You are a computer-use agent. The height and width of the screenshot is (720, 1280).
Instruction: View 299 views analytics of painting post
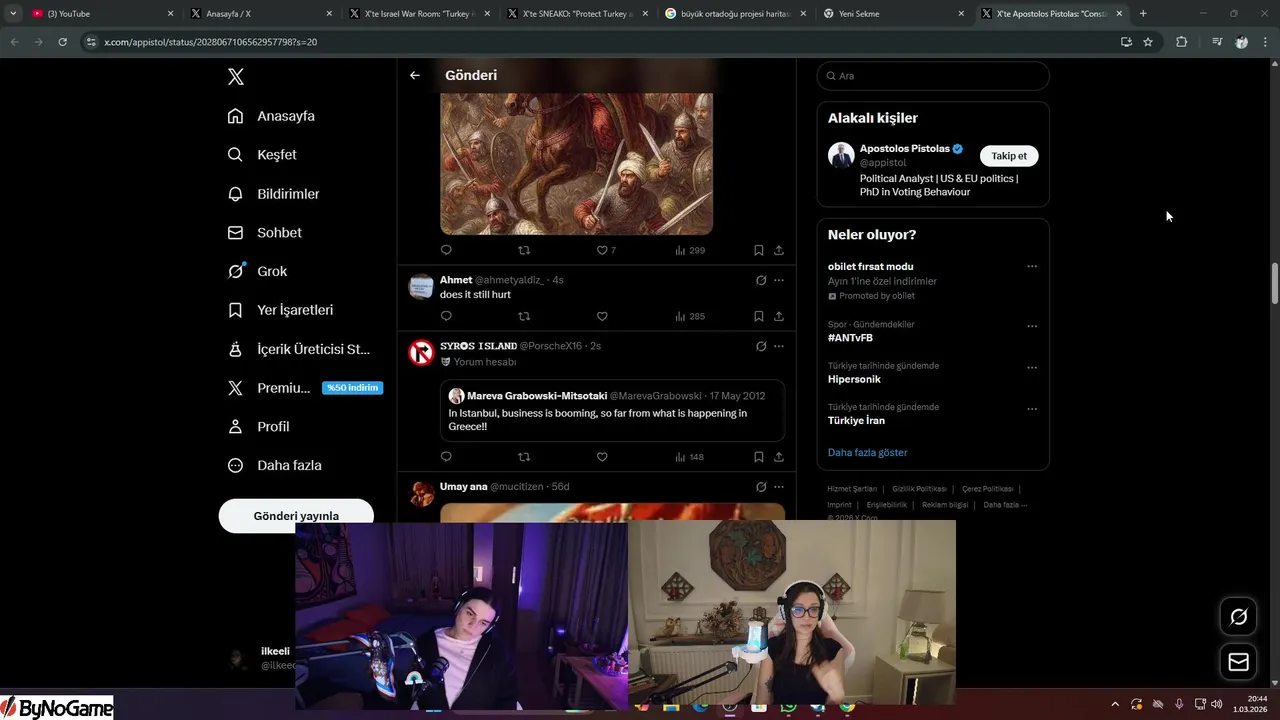coord(690,250)
